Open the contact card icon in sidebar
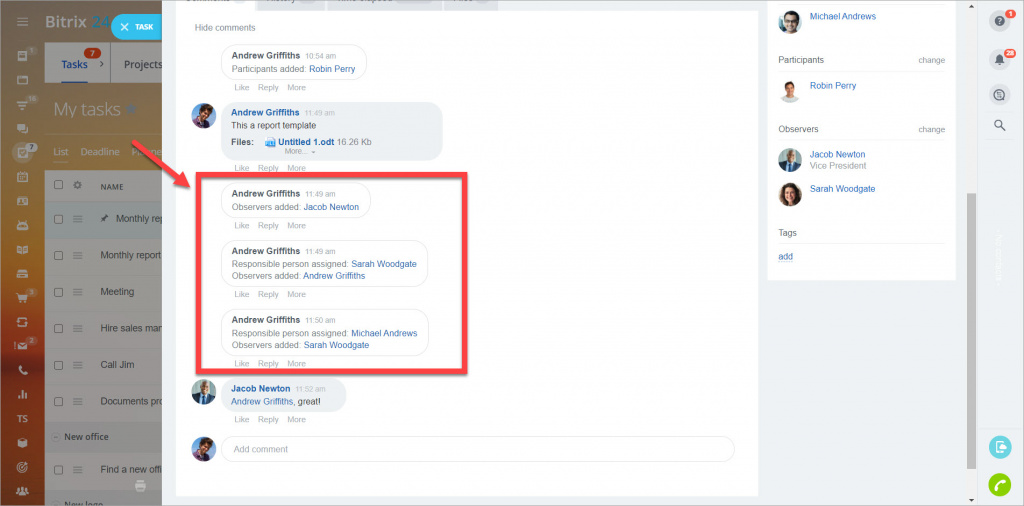This screenshot has height=506, width=1024. point(22,201)
